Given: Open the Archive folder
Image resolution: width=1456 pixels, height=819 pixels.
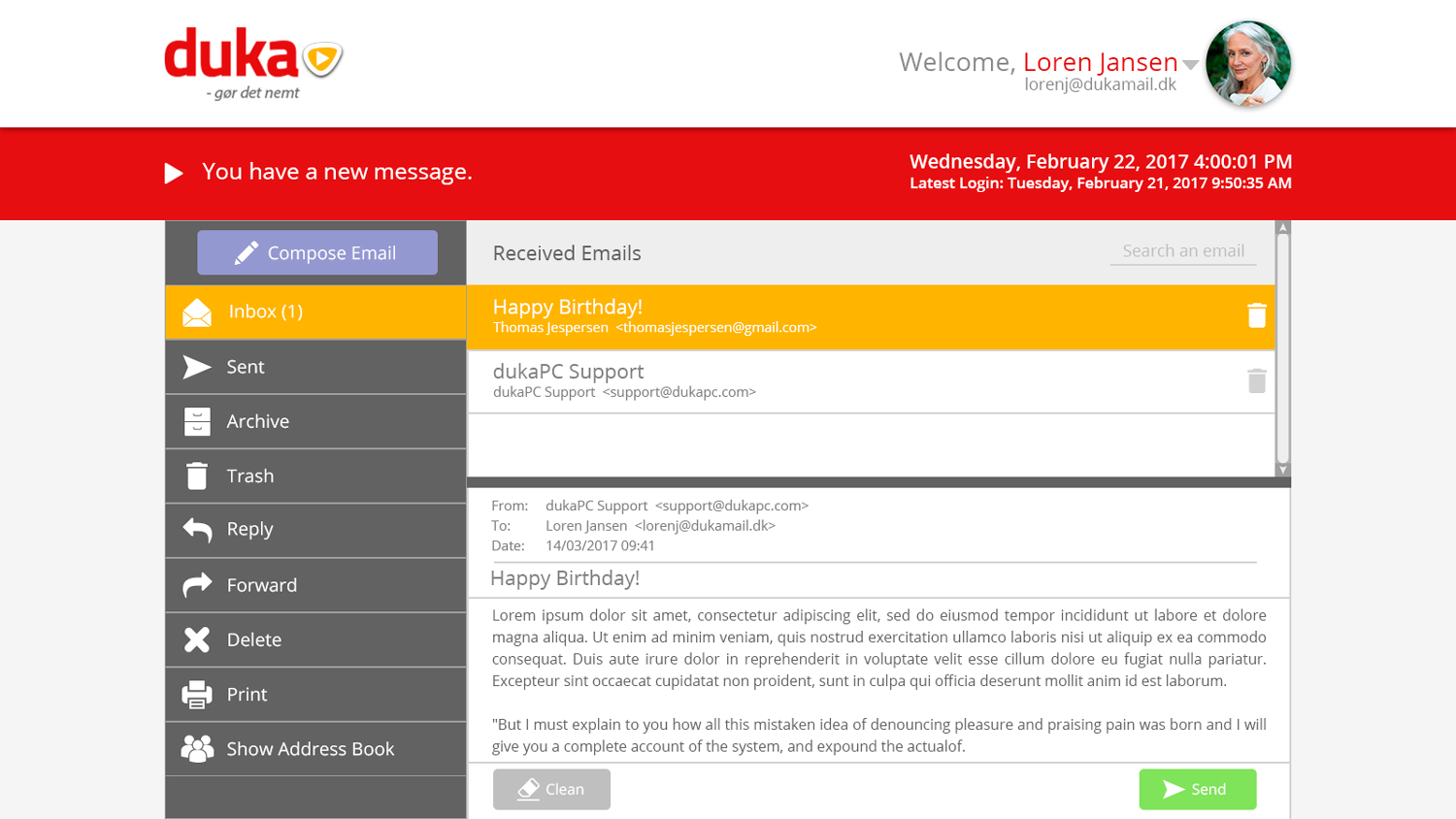Looking at the screenshot, I should (x=315, y=421).
